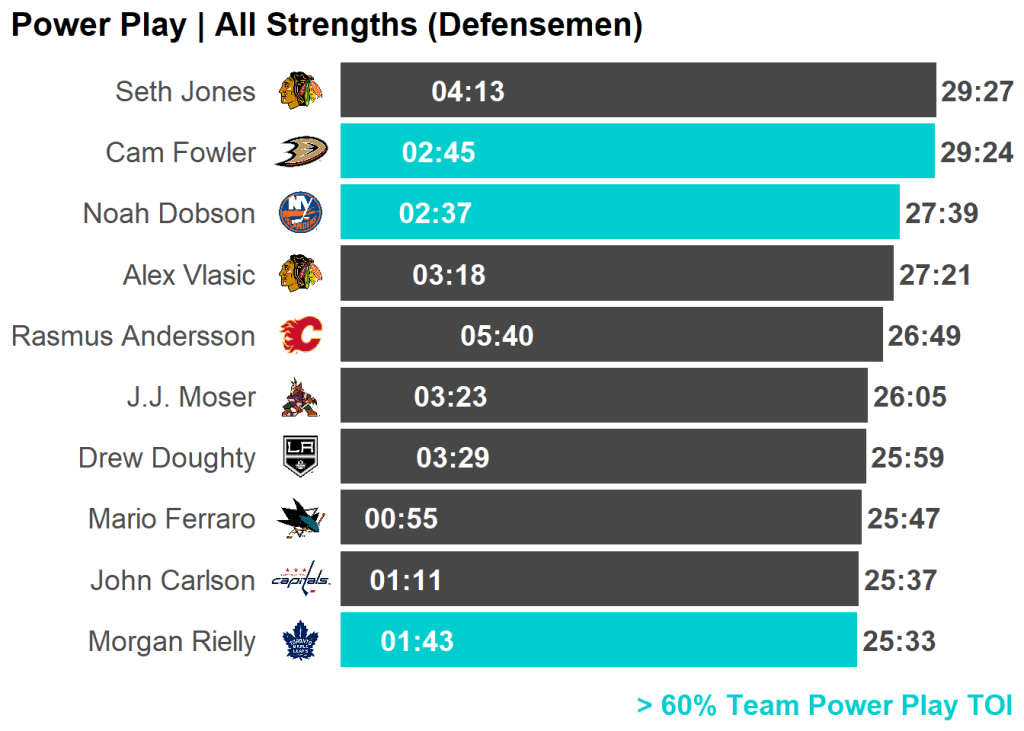Click the Toronto Maple Leafs logo
The width and height of the screenshot is (1024, 731).
pos(300,641)
